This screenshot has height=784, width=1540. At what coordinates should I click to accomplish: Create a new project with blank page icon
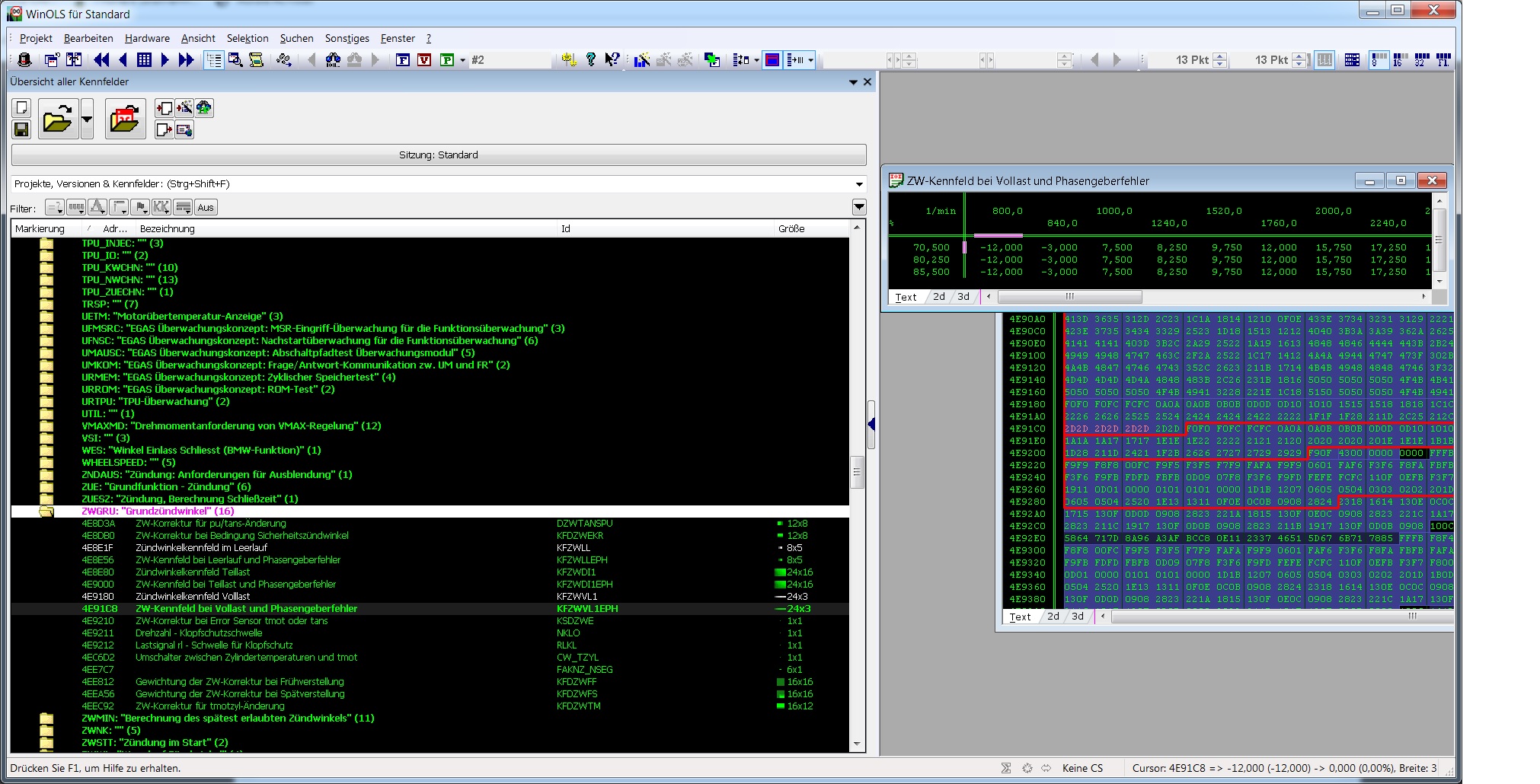point(21,107)
